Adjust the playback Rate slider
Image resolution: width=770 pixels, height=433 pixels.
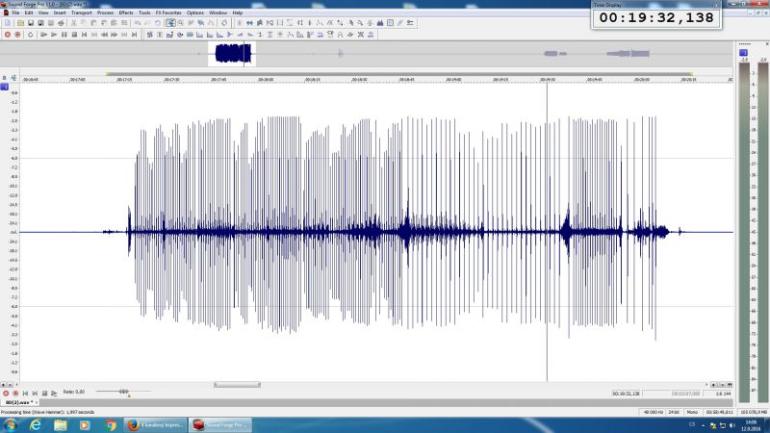[123, 392]
